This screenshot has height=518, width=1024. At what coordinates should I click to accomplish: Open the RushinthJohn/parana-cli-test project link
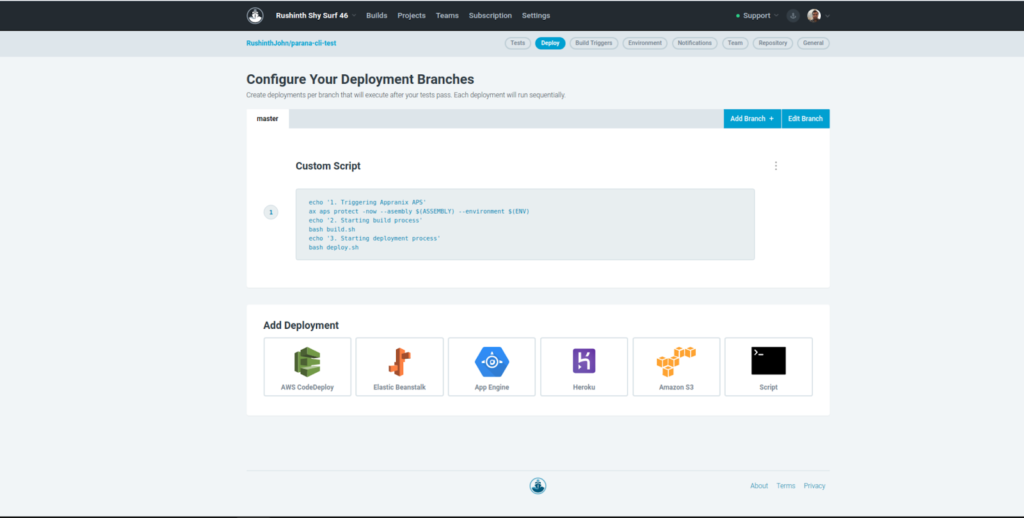291,43
